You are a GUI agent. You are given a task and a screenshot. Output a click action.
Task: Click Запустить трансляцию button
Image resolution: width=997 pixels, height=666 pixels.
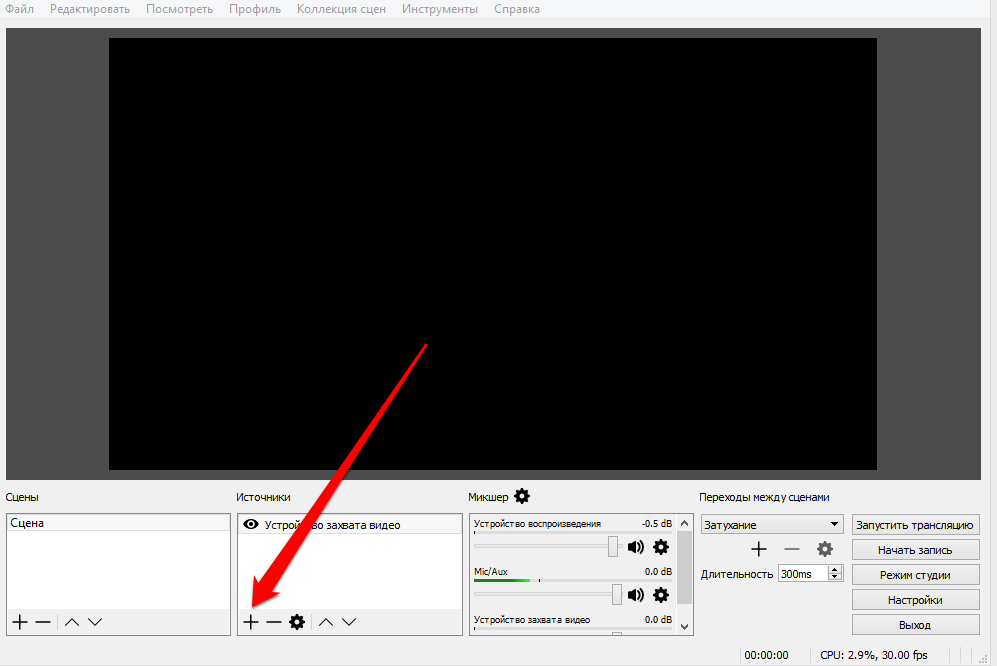[915, 525]
